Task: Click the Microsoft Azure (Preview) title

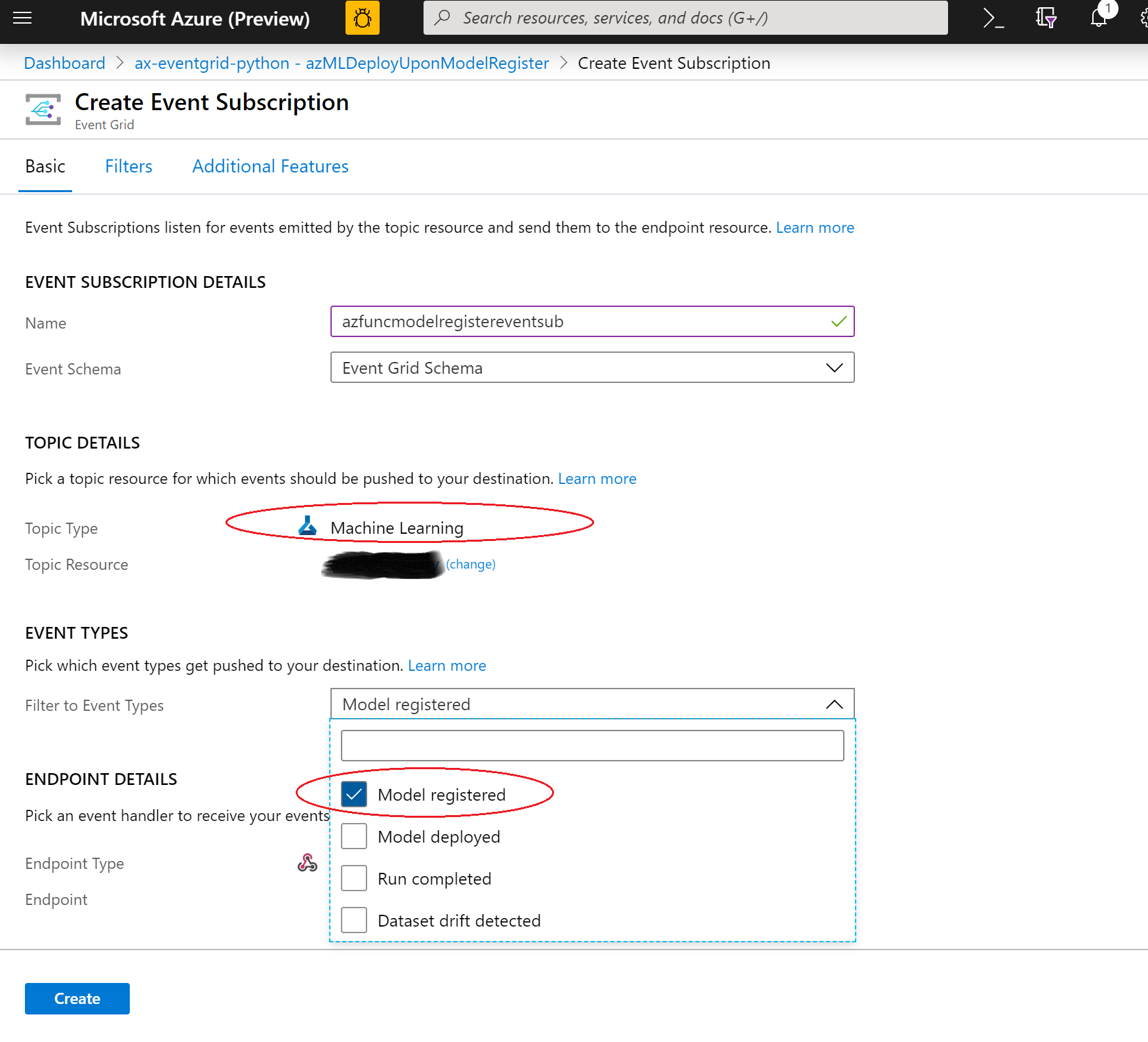Action: [195, 18]
